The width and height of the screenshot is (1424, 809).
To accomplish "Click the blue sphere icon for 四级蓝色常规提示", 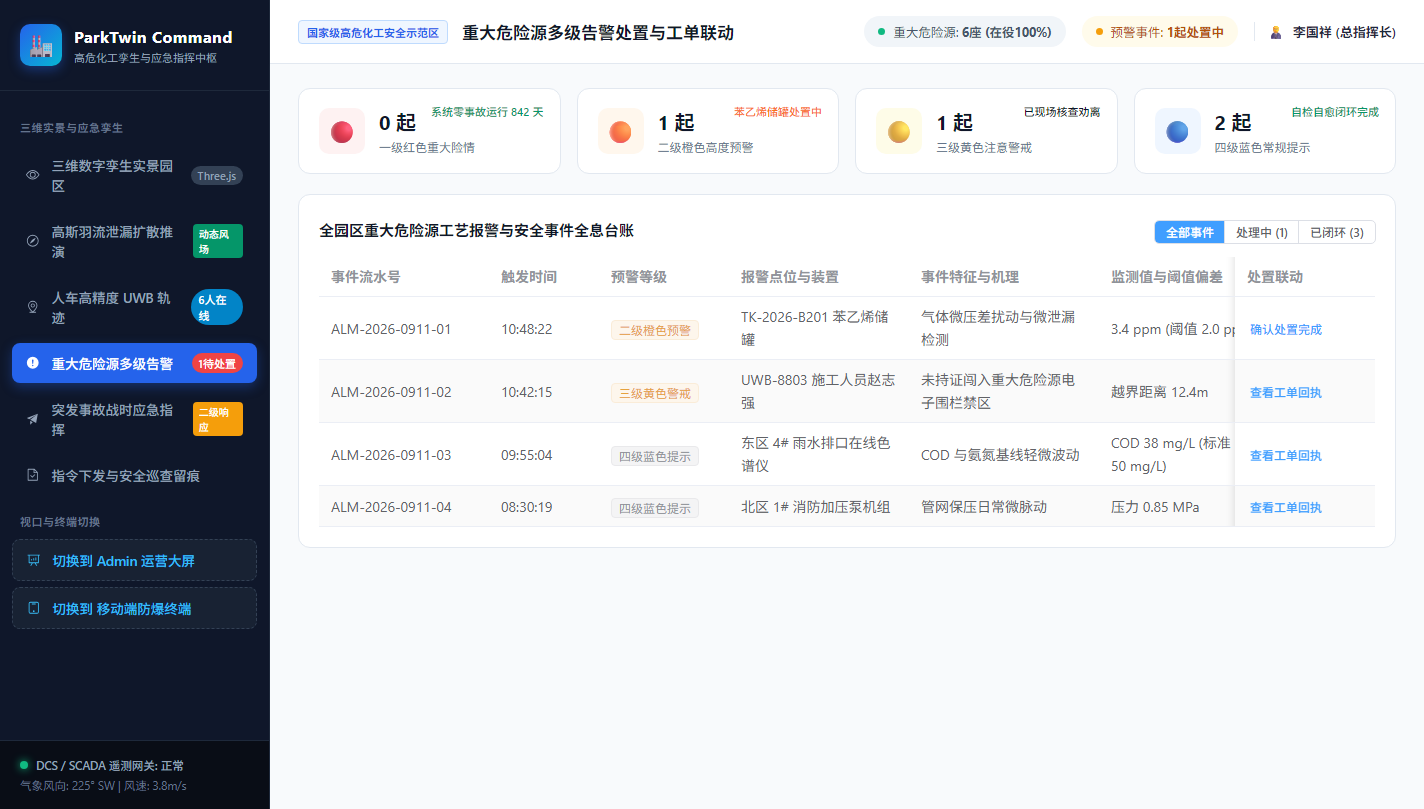I will coord(1178,131).
